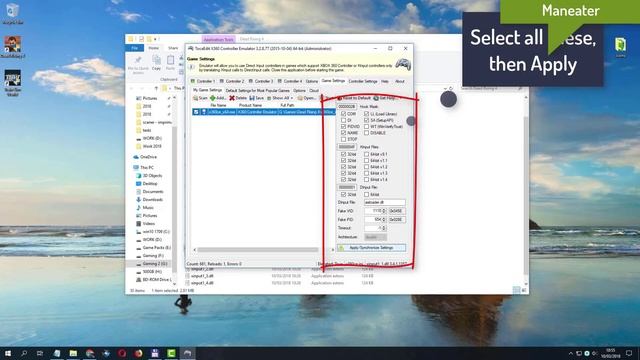Click the Reset to Default icon

(340, 98)
